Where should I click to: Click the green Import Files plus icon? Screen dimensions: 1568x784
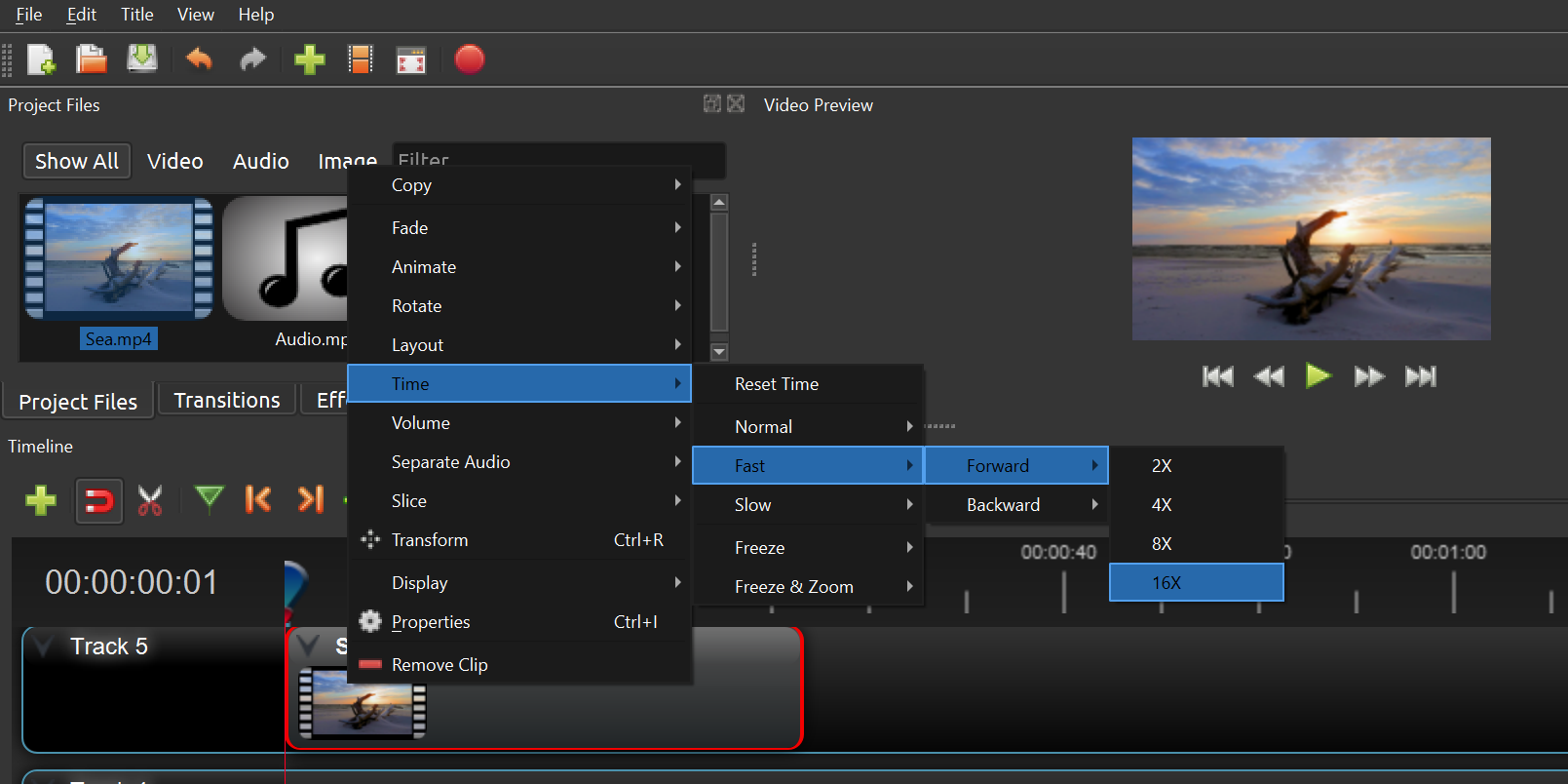click(x=309, y=60)
